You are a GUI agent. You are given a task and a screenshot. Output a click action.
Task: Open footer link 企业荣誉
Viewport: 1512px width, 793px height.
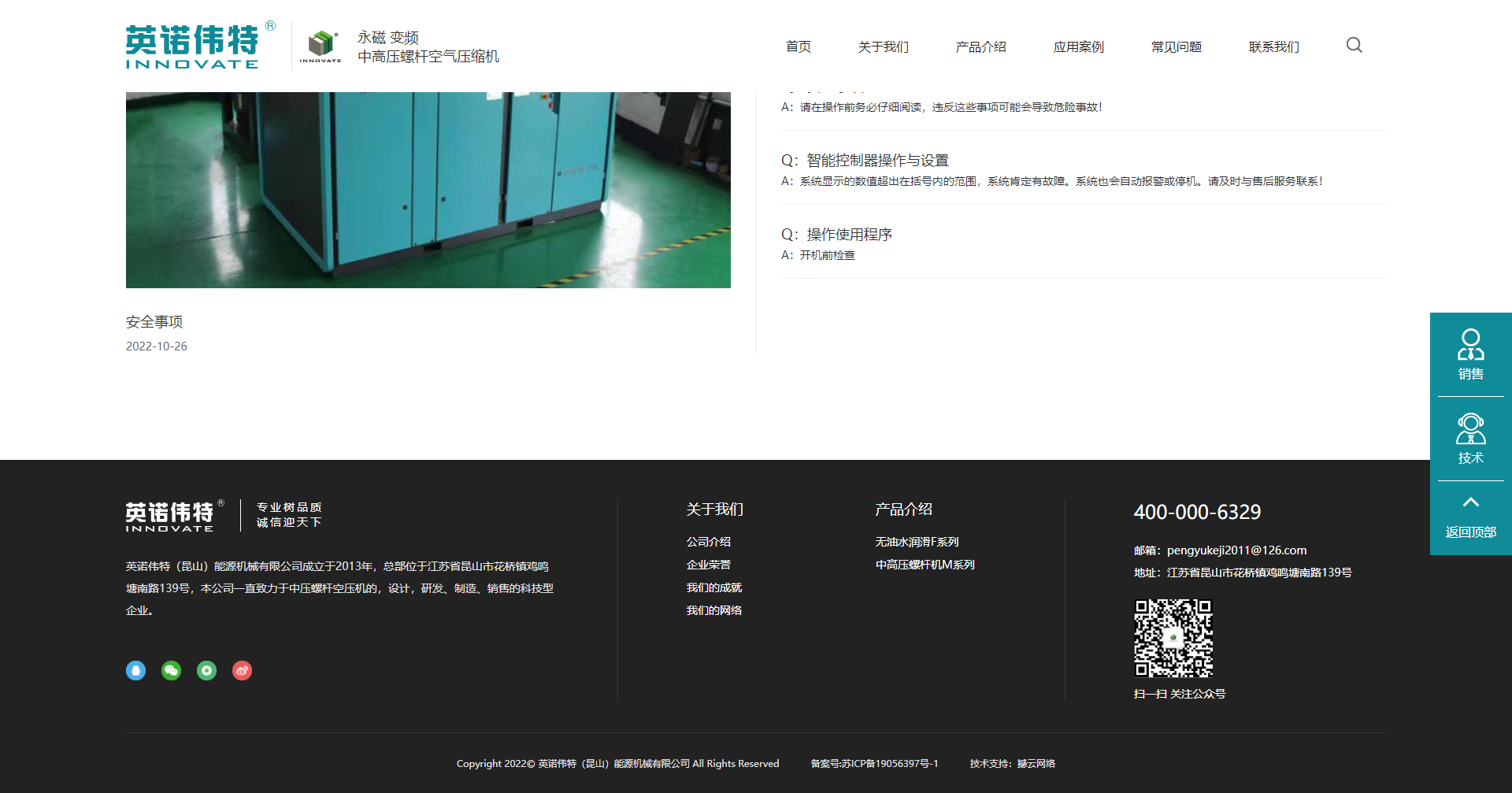point(709,565)
